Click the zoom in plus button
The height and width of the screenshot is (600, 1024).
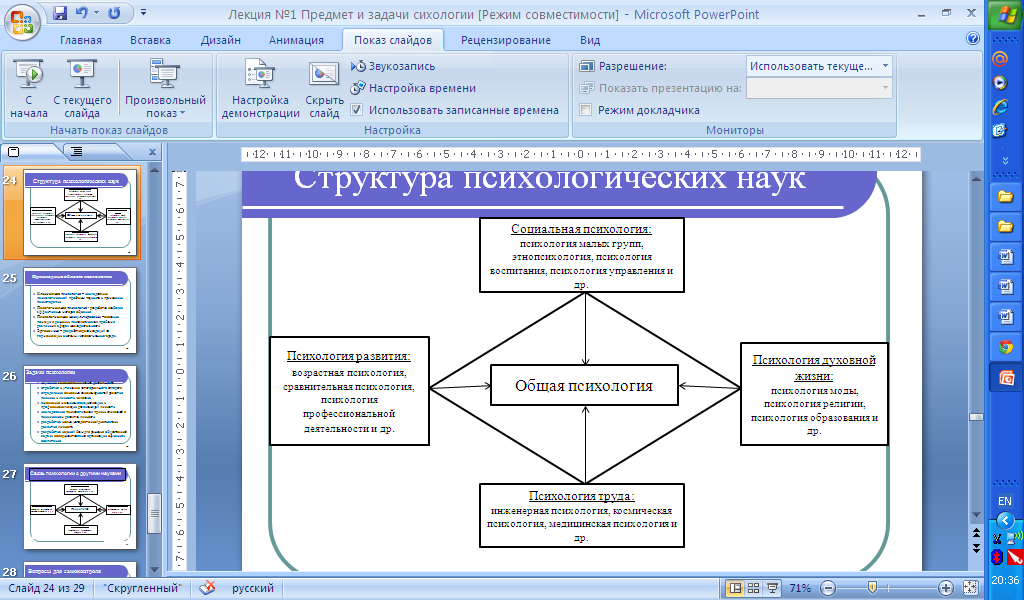click(945, 588)
